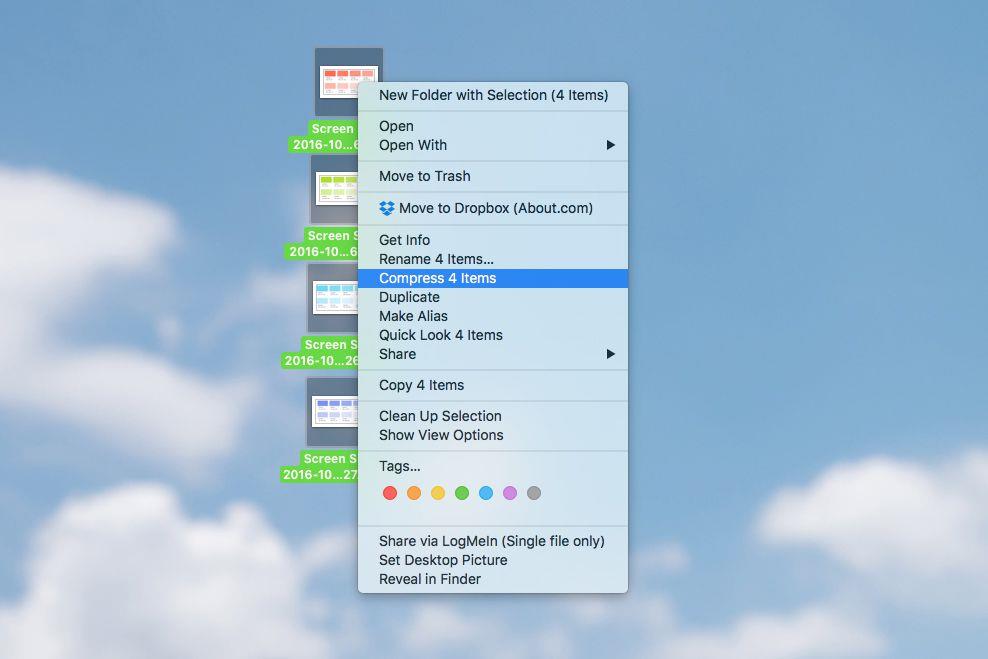Viewport: 988px width, 659px height.
Task: Open the Open With submenu
Action: point(493,145)
